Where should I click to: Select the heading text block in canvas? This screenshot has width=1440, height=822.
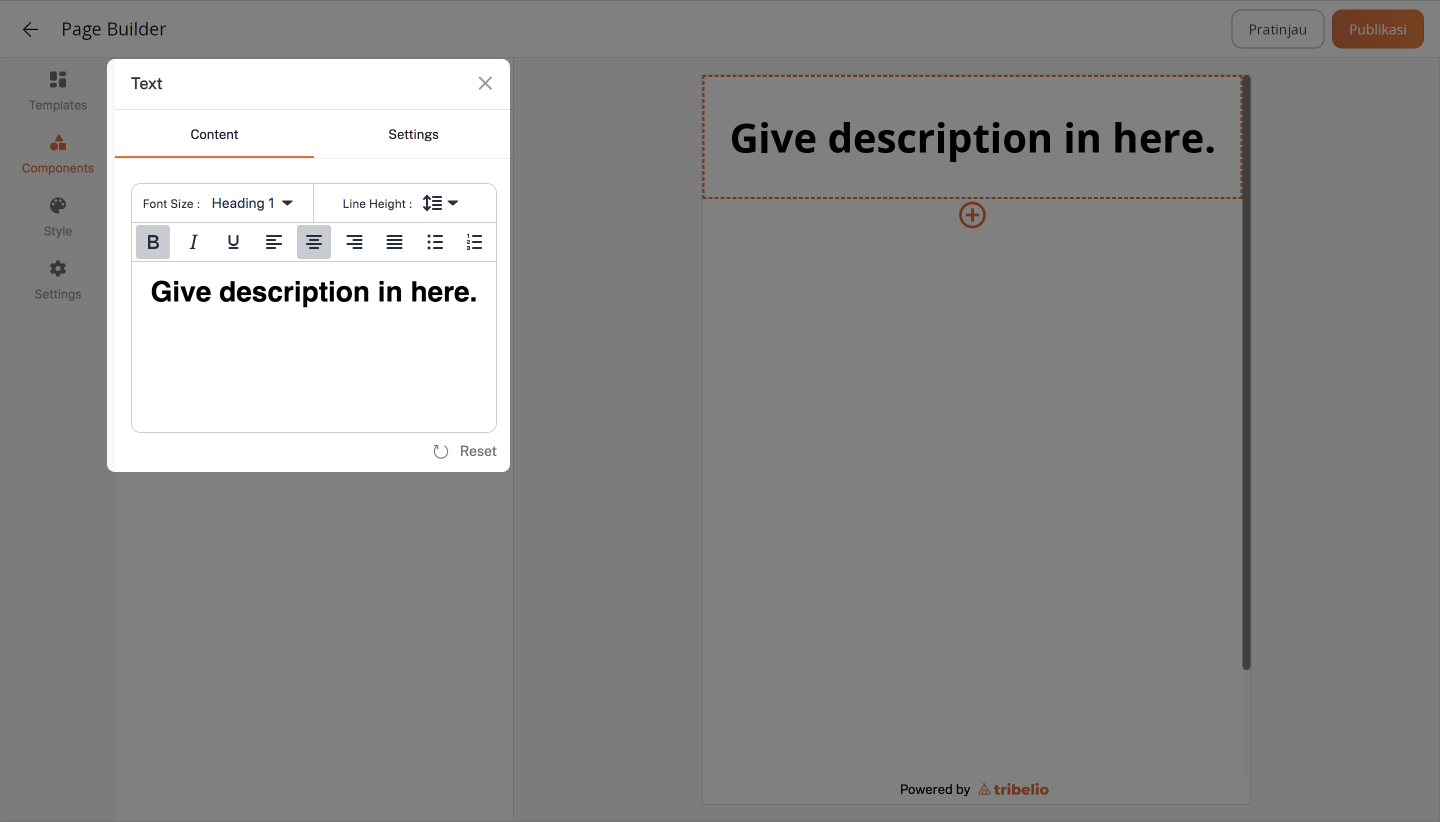click(972, 137)
